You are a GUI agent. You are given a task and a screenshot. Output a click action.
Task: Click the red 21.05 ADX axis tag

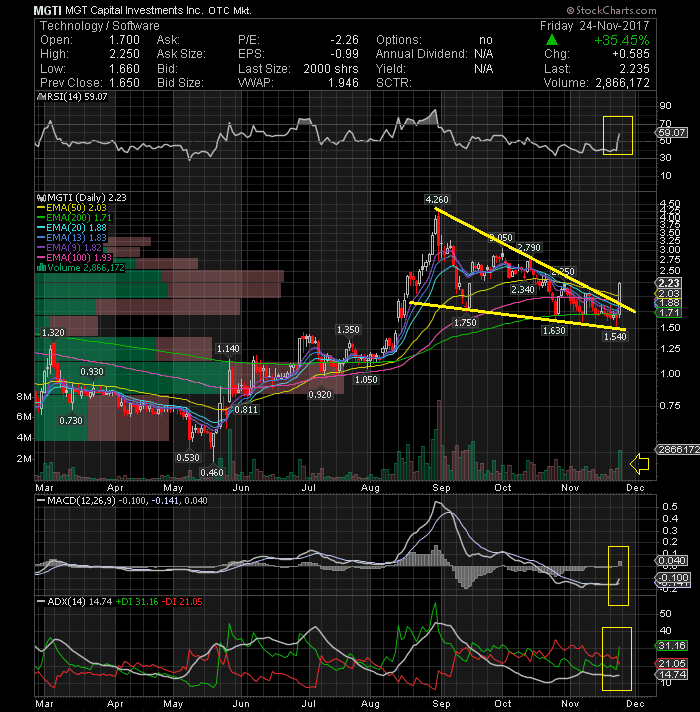672,663
